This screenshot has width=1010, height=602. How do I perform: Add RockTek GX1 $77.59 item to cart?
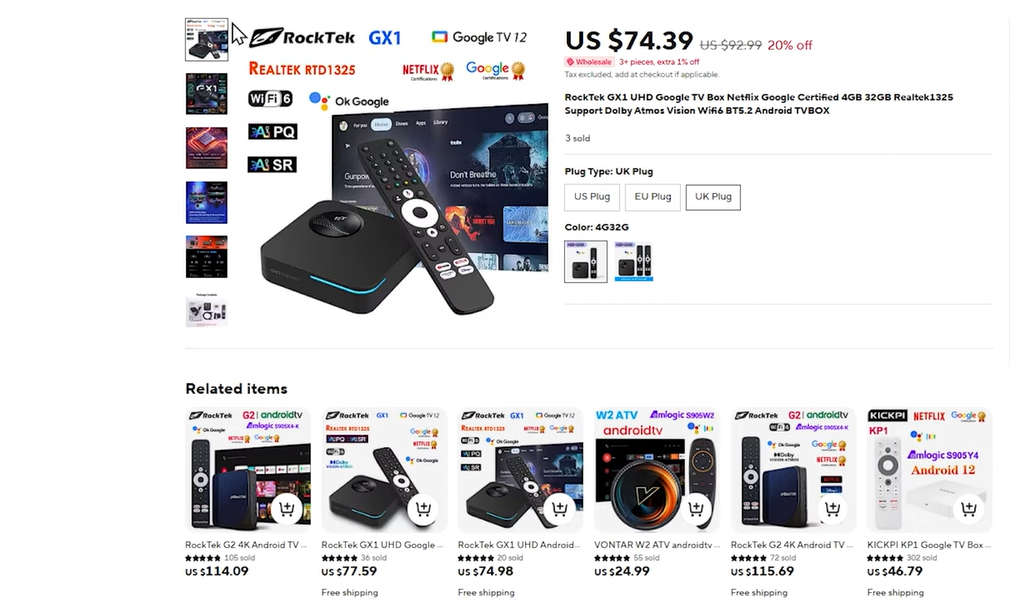click(423, 509)
